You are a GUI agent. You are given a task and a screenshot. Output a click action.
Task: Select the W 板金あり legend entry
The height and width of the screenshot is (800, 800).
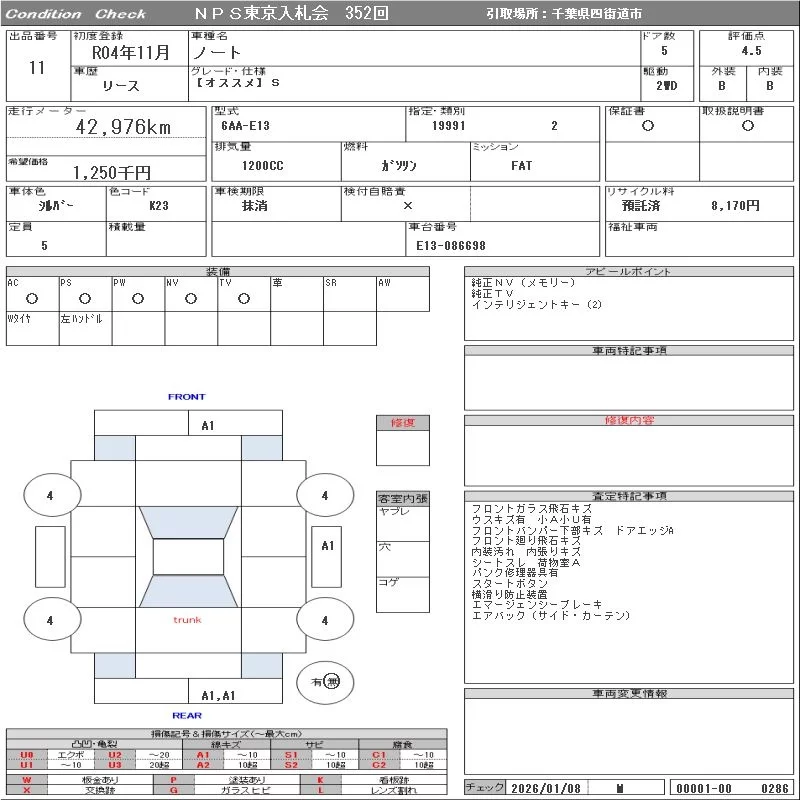click(x=80, y=780)
